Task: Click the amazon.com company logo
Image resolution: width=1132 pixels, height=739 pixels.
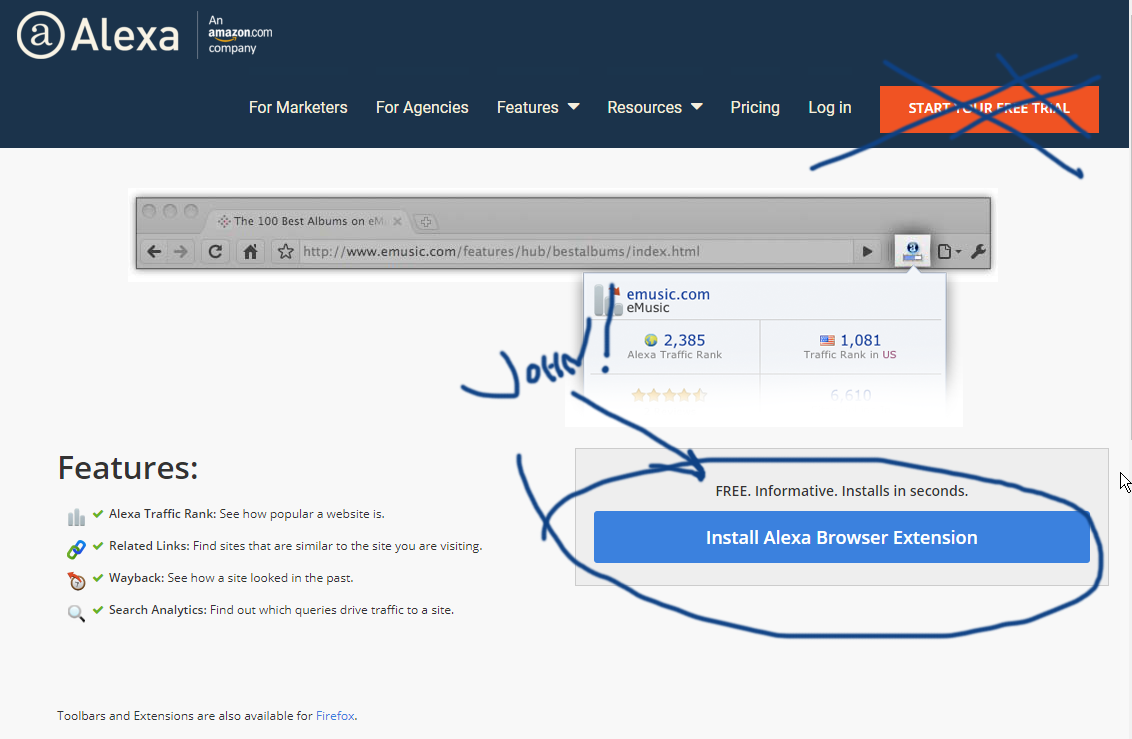Action: point(240,34)
